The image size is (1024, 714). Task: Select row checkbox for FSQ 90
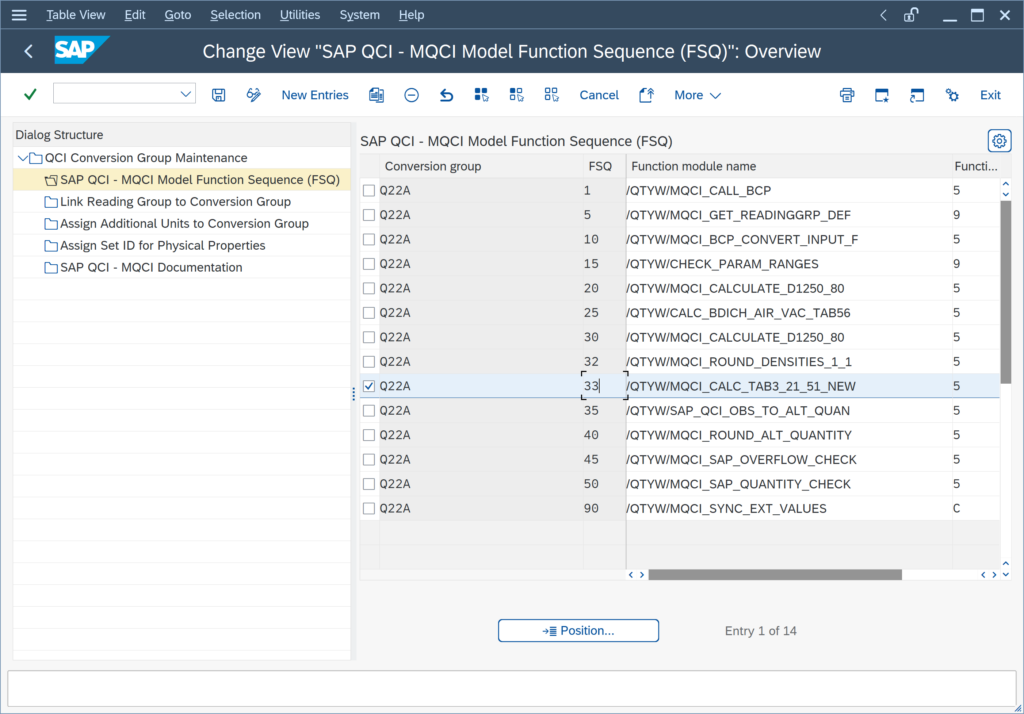point(369,508)
